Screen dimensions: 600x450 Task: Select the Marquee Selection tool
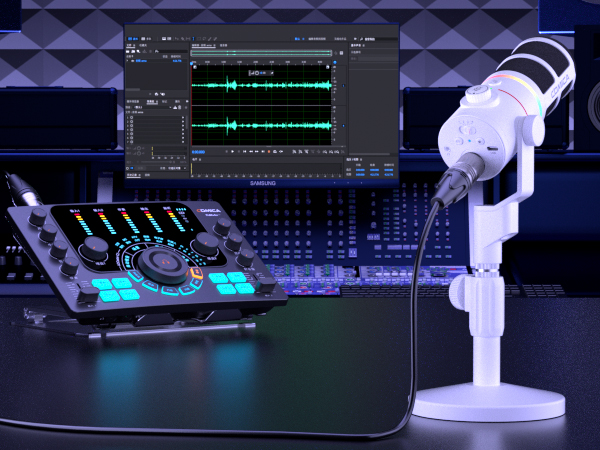pos(199,39)
